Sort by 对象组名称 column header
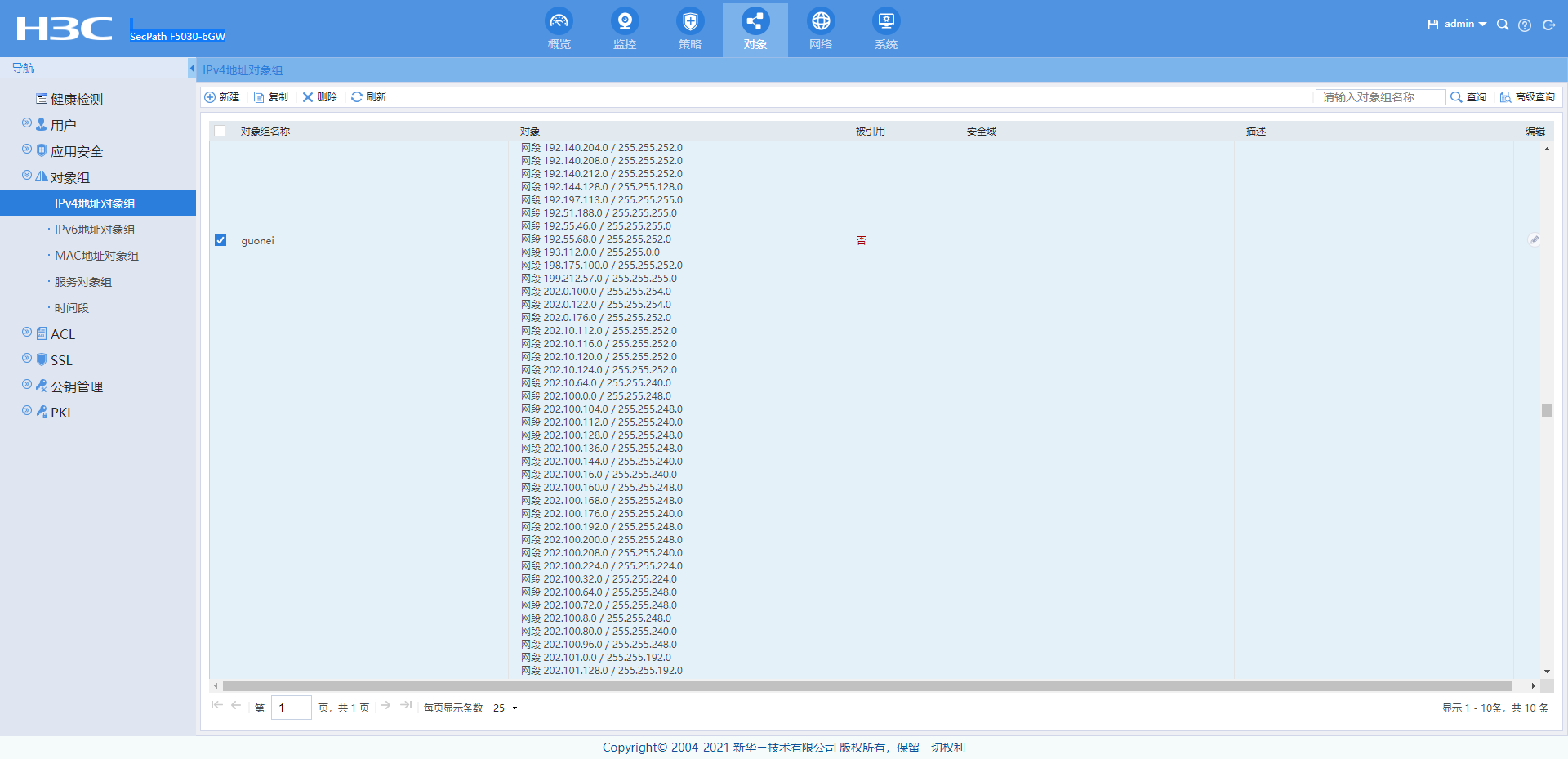Image resolution: width=1568 pixels, height=759 pixels. coord(265,132)
